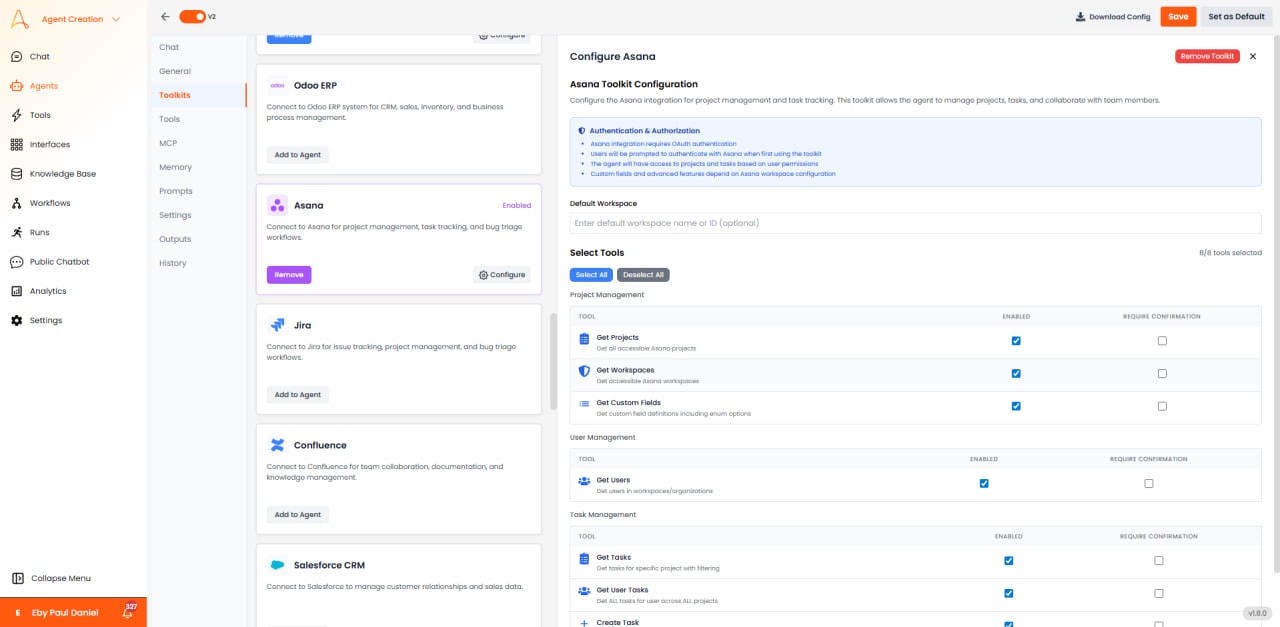Enable Require Confirmation for Get Users
The height and width of the screenshot is (627, 1280).
pos(1148,483)
